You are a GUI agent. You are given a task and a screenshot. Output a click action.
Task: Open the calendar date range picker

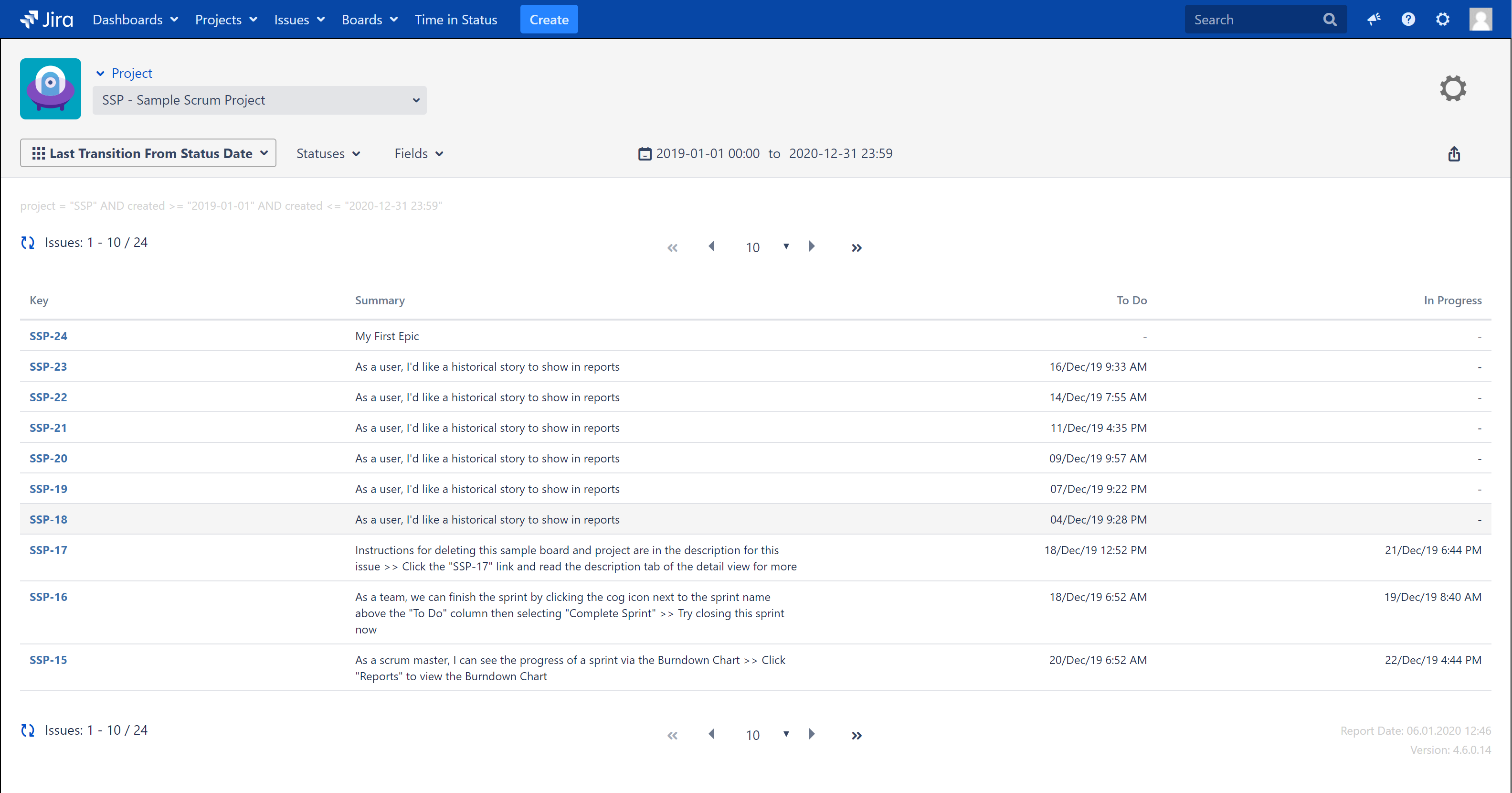click(645, 154)
